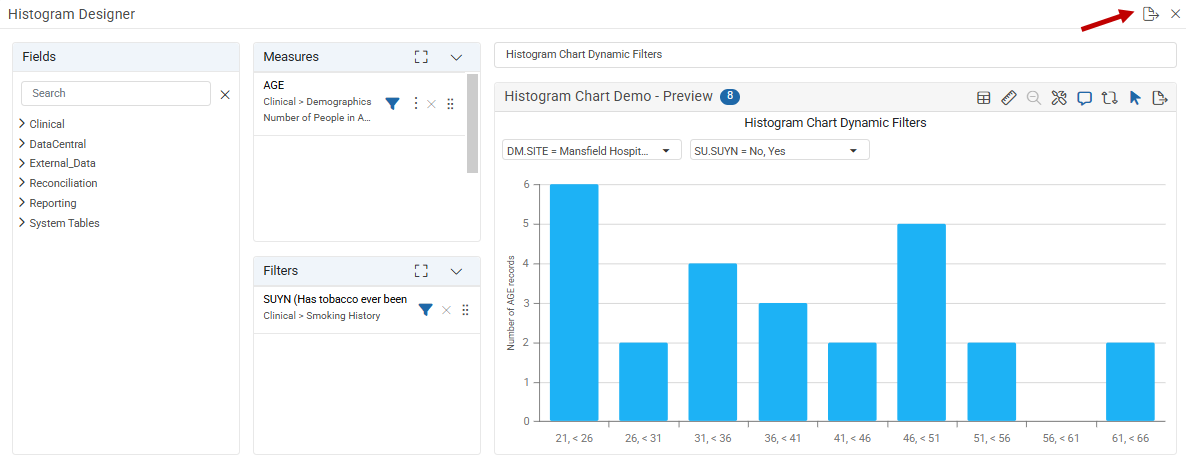Open the tools wrench and screwdriver icon

click(1059, 98)
